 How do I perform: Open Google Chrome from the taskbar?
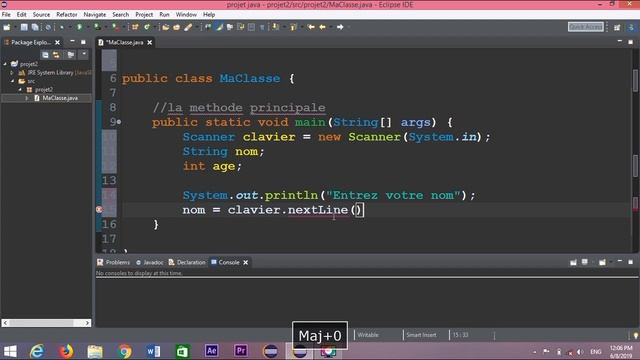[124, 351]
